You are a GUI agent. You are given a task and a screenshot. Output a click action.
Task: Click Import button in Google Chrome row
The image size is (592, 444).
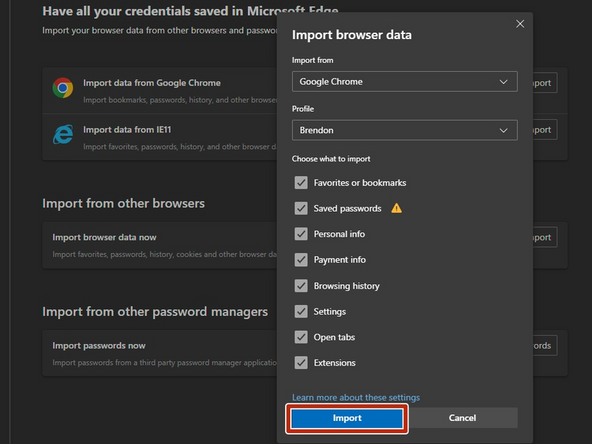545,83
